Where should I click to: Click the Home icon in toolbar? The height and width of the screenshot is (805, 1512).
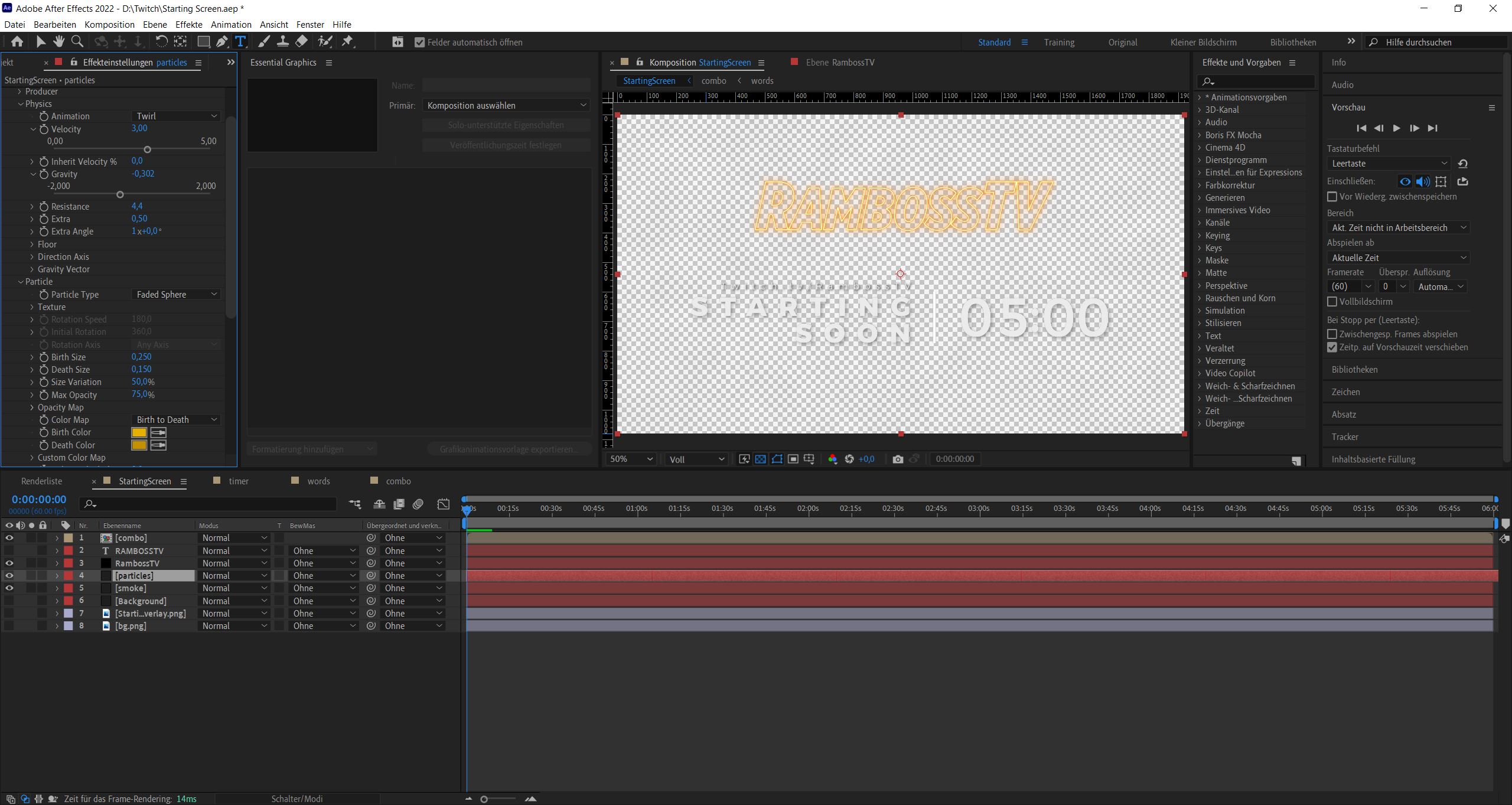tap(17, 41)
